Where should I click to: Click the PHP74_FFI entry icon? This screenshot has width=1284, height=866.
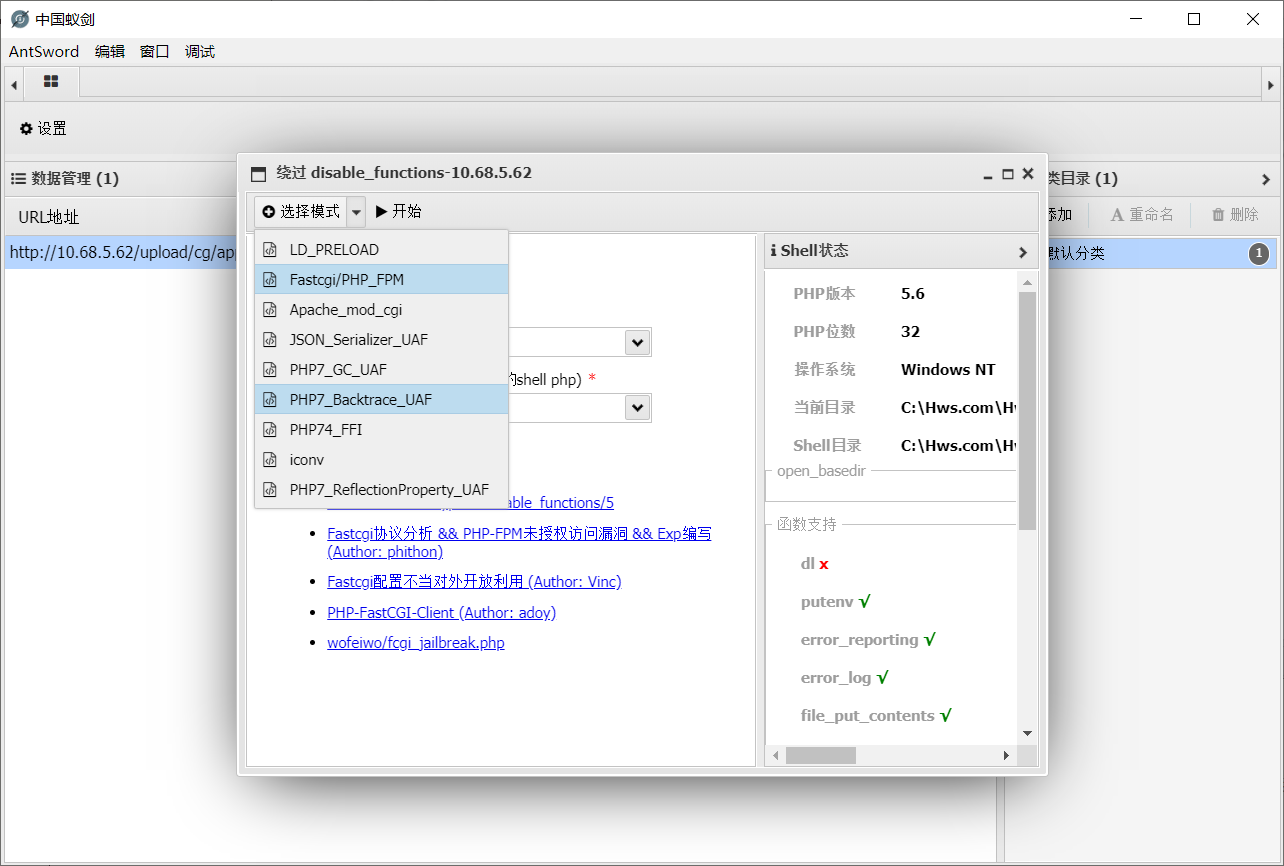[x=269, y=430]
